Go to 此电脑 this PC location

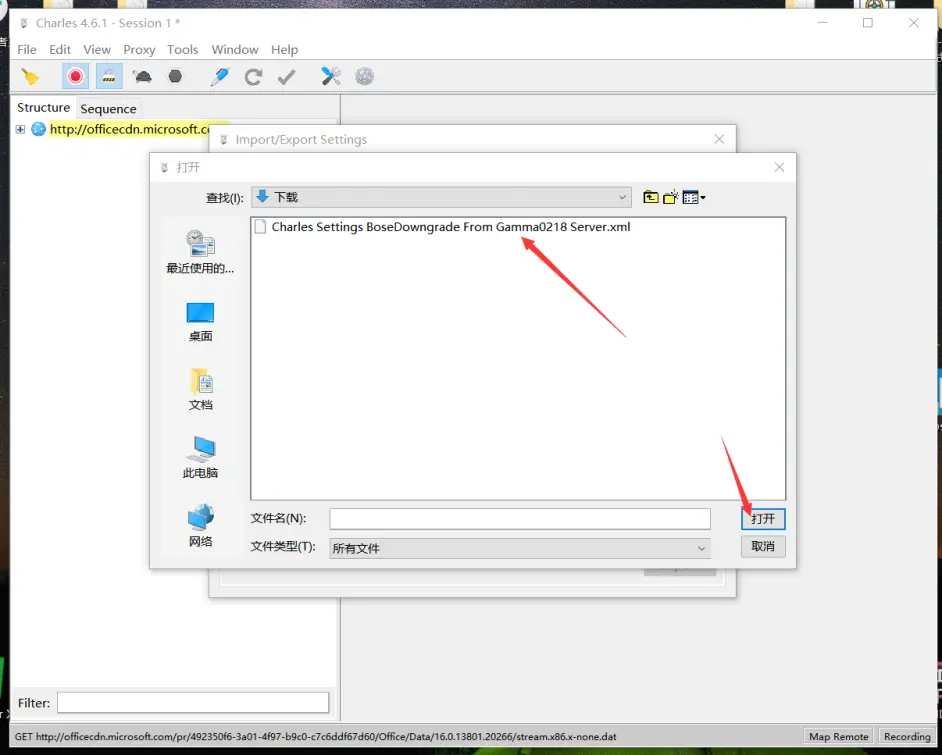[200, 458]
